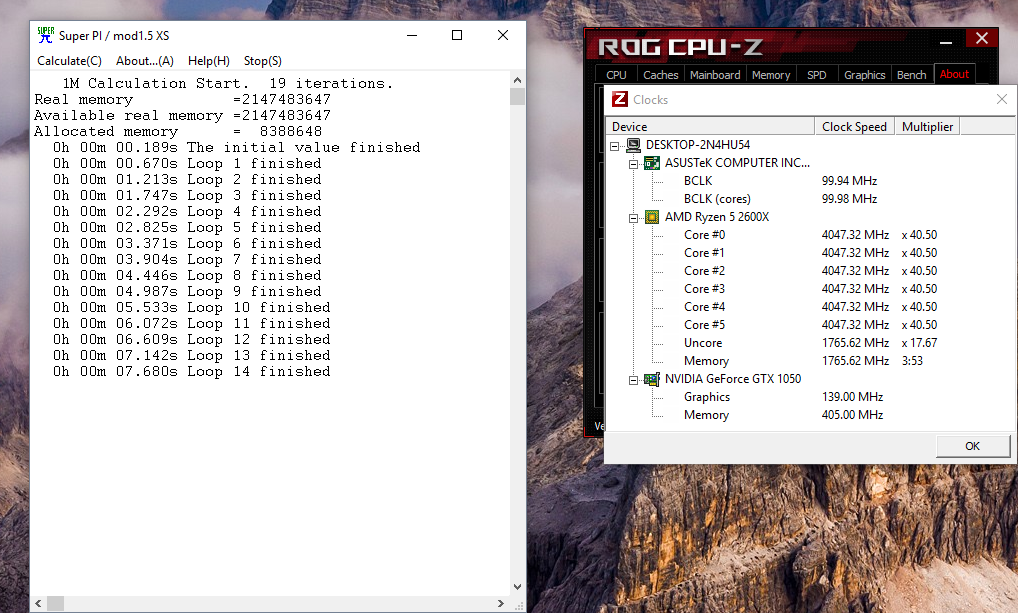Switch to the Caches tab in ROG CPU-Z
1018x613 pixels.
[x=660, y=75]
